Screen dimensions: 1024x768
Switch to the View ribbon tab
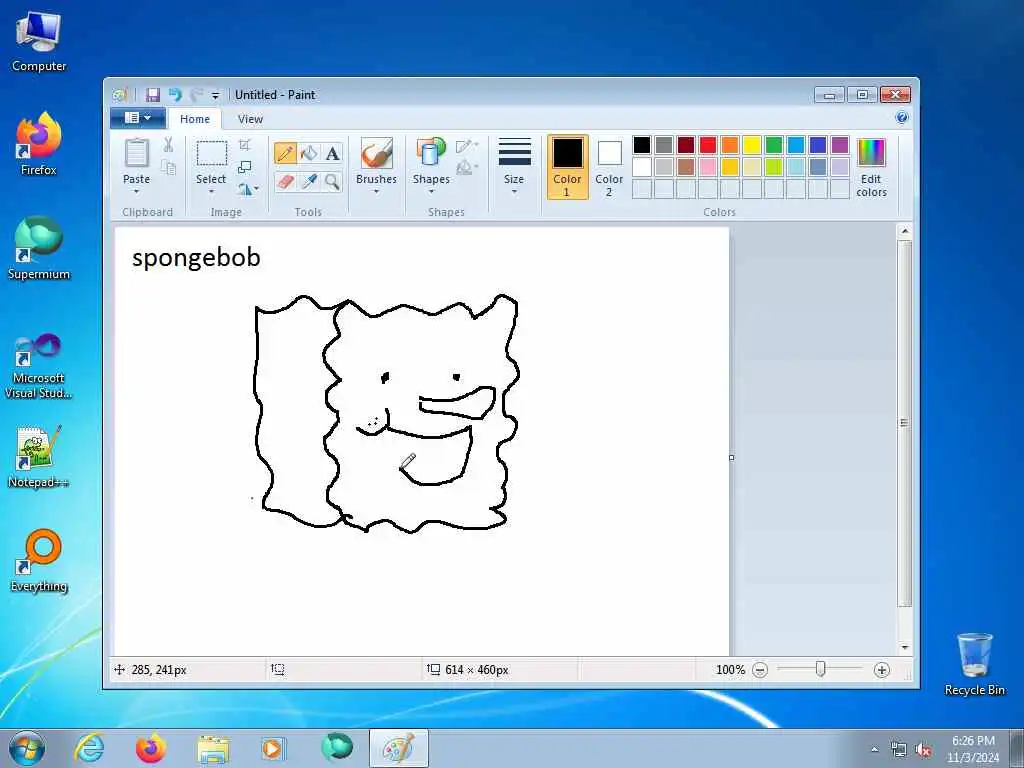[250, 119]
